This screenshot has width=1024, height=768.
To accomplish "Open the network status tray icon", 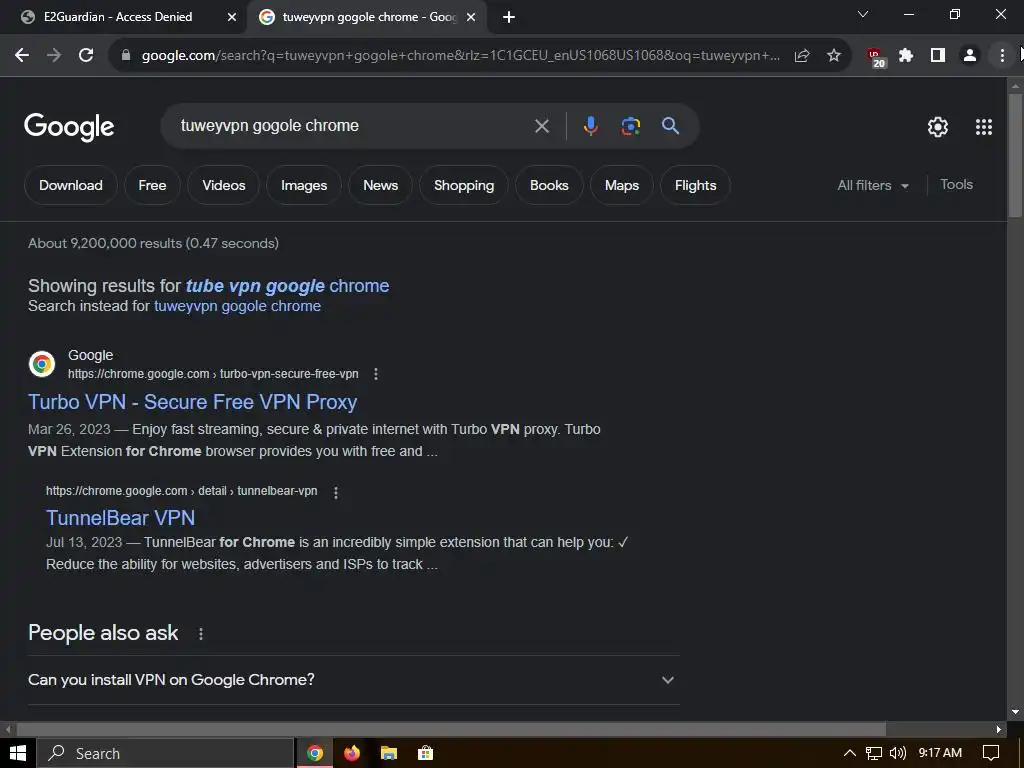I will pyautogui.click(x=874, y=753).
